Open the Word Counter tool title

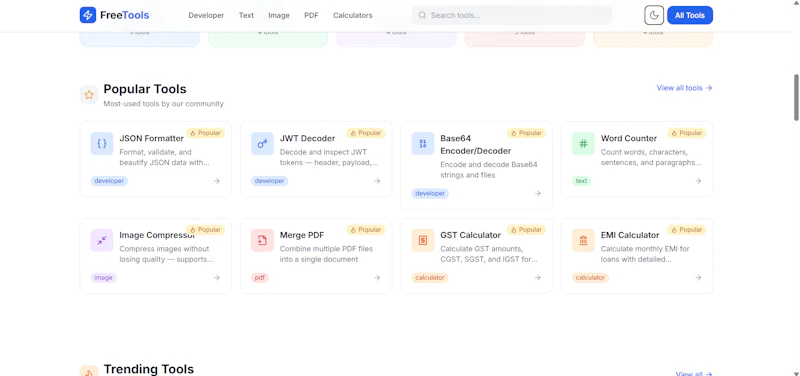coord(629,138)
